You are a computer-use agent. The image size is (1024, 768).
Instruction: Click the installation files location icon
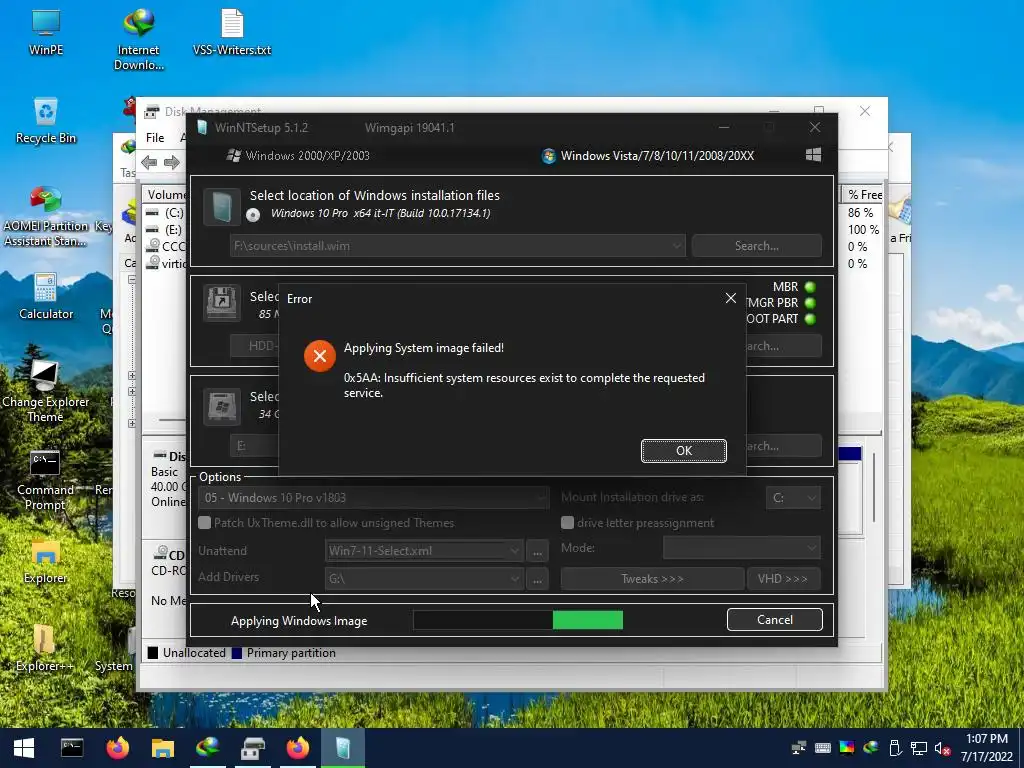[222, 206]
